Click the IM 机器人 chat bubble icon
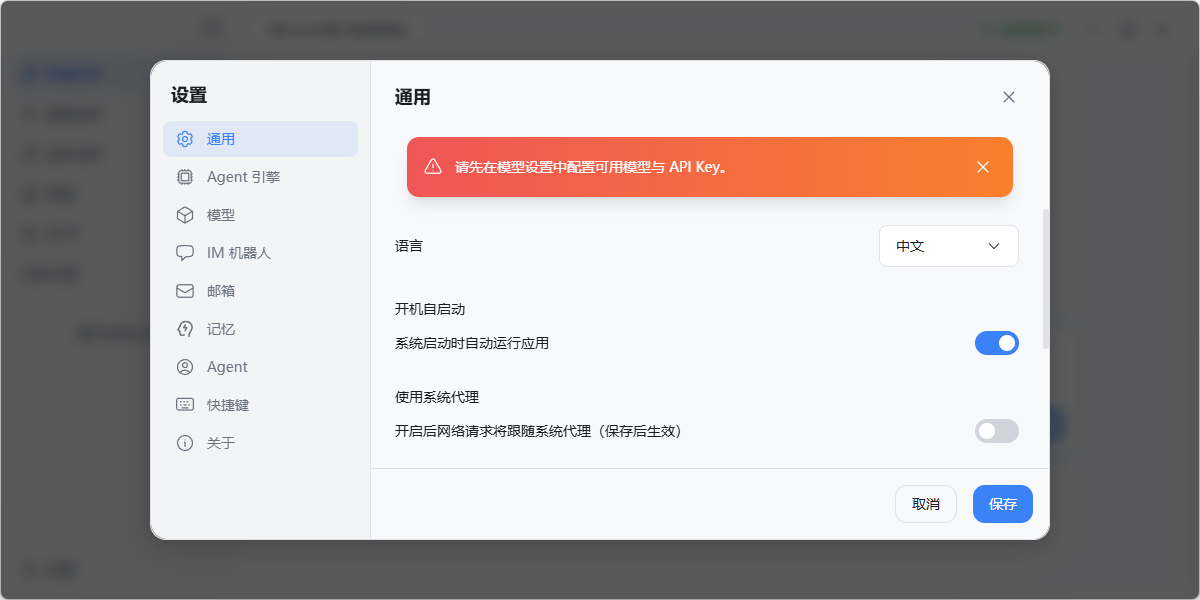The height and width of the screenshot is (600, 1200). click(185, 253)
